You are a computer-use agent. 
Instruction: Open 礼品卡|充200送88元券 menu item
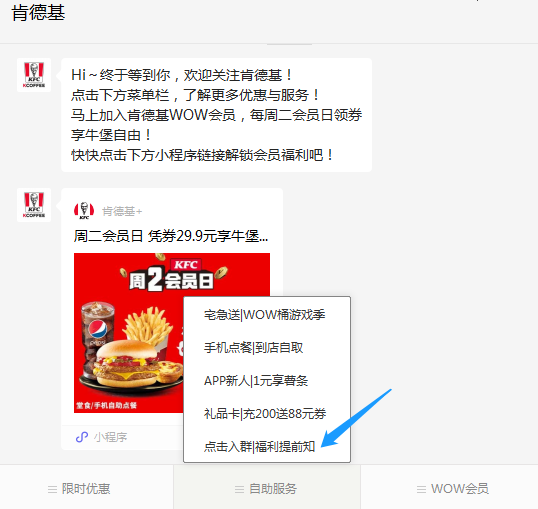267,414
